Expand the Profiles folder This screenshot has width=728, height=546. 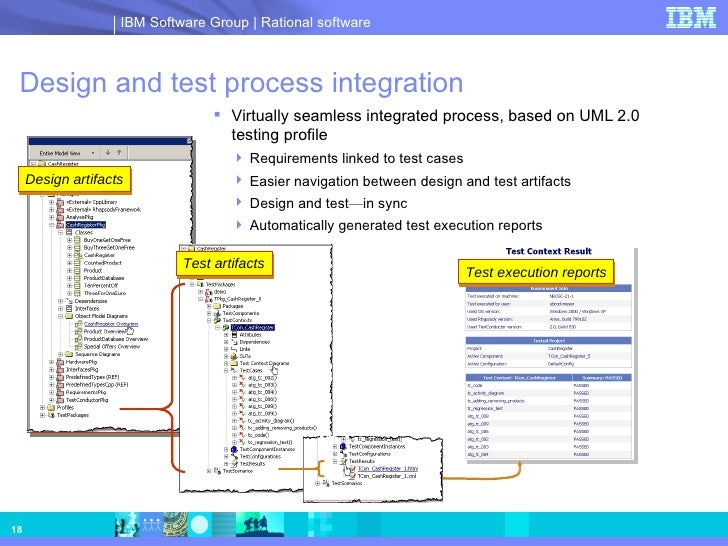[x=43, y=408]
